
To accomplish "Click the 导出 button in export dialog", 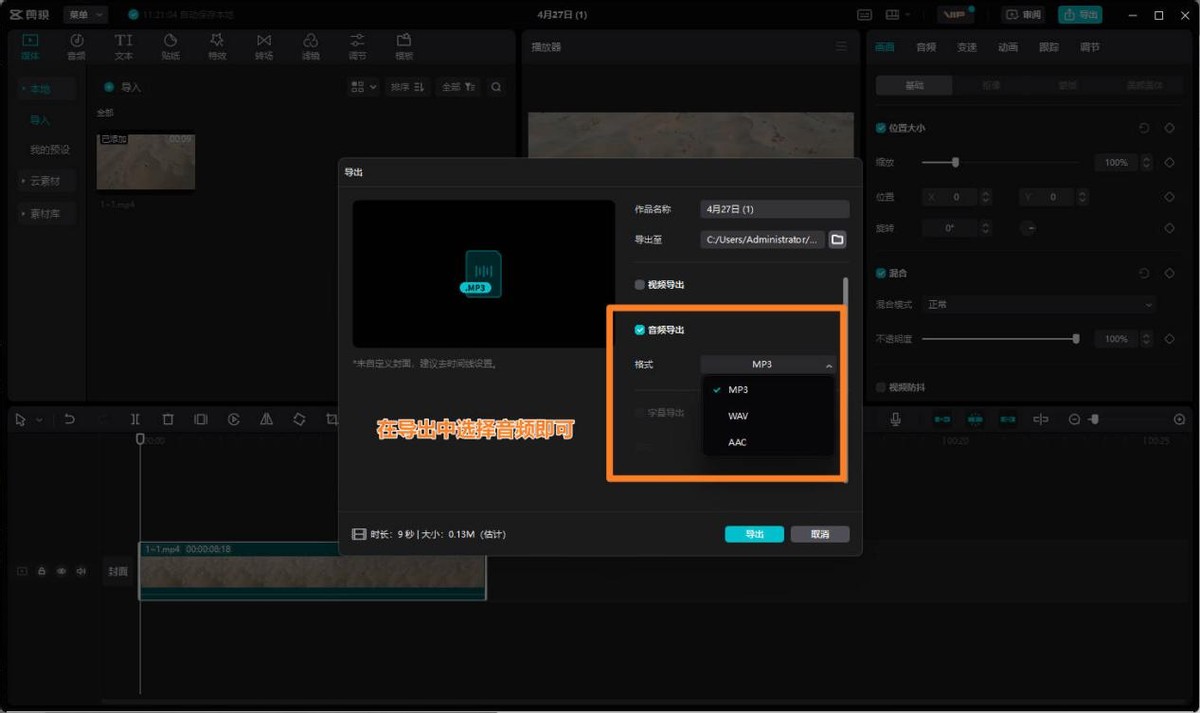I will [754, 534].
